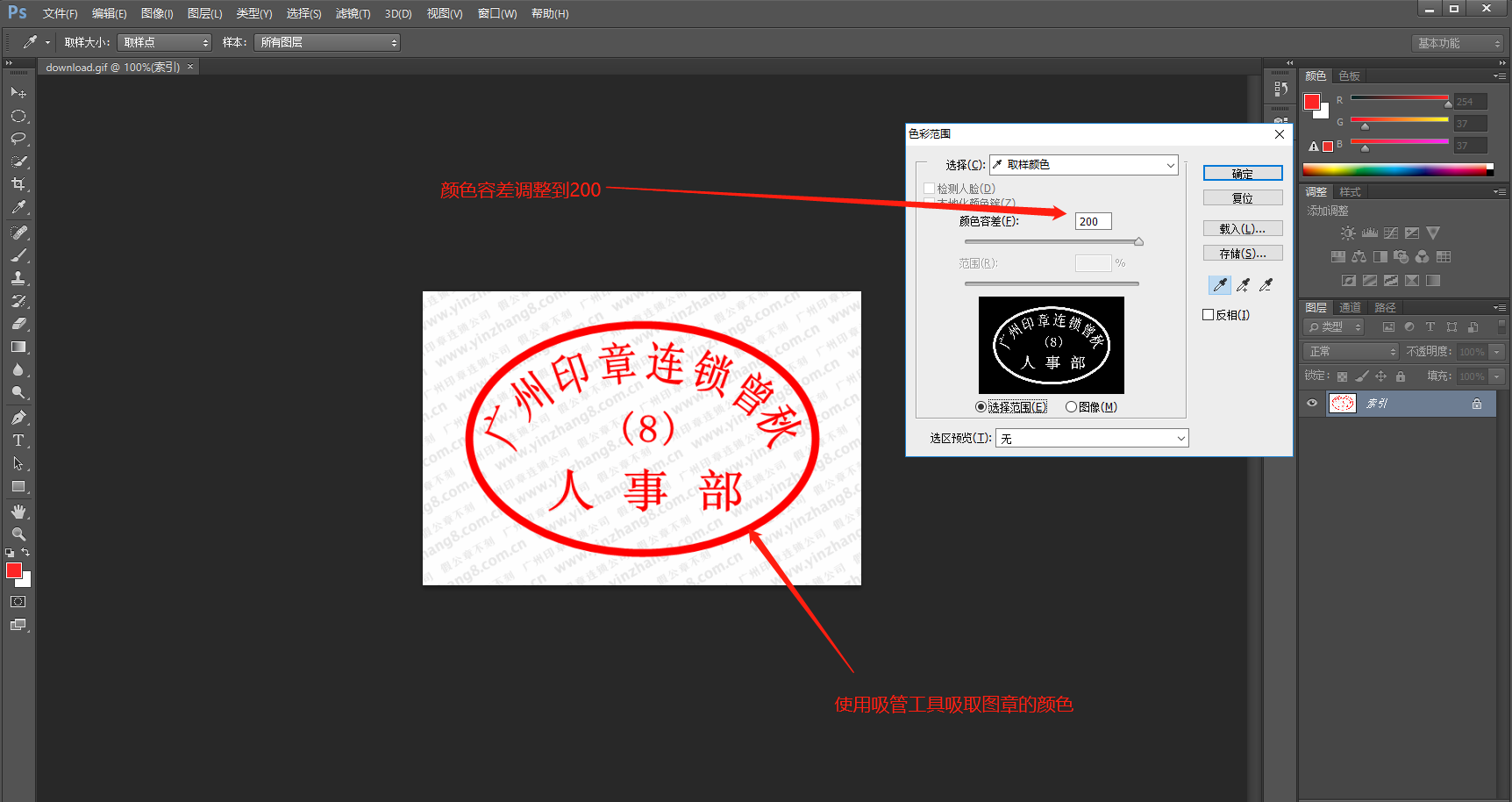Screen dimensions: 1512x802
Task: Click the 载入(L)... button
Action: pyautogui.click(x=1243, y=229)
